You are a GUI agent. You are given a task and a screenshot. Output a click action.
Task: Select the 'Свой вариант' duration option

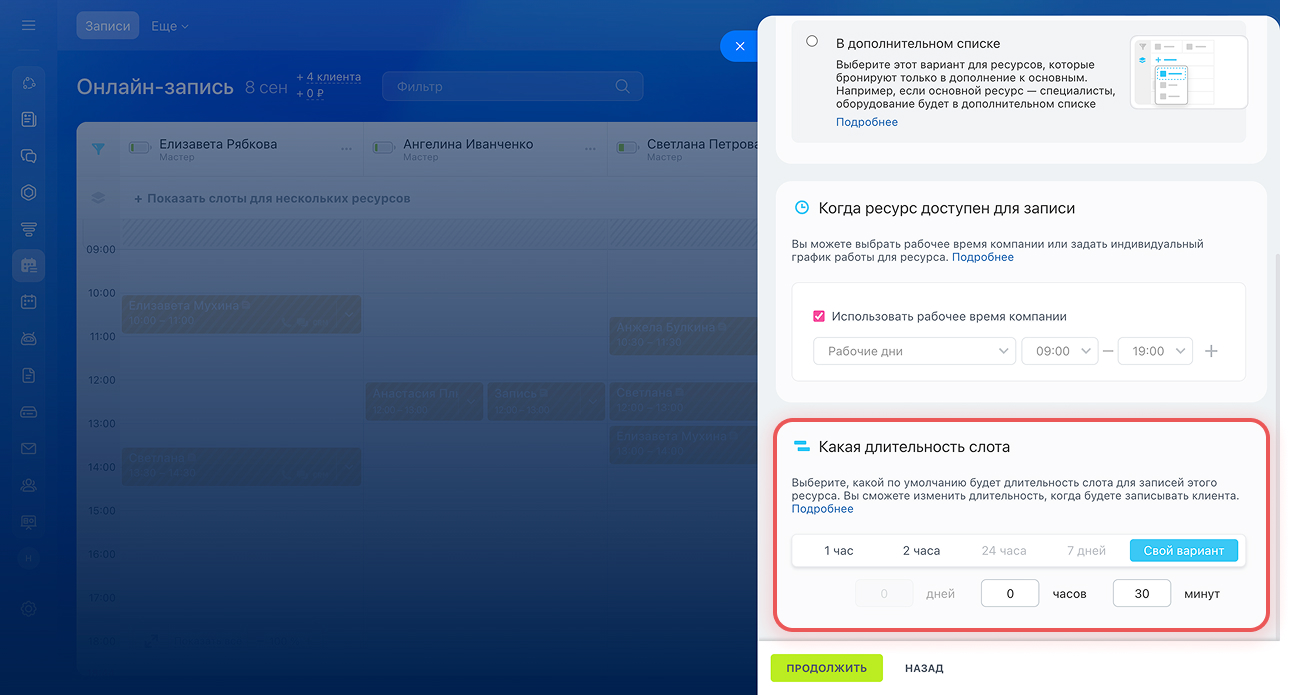(1183, 551)
